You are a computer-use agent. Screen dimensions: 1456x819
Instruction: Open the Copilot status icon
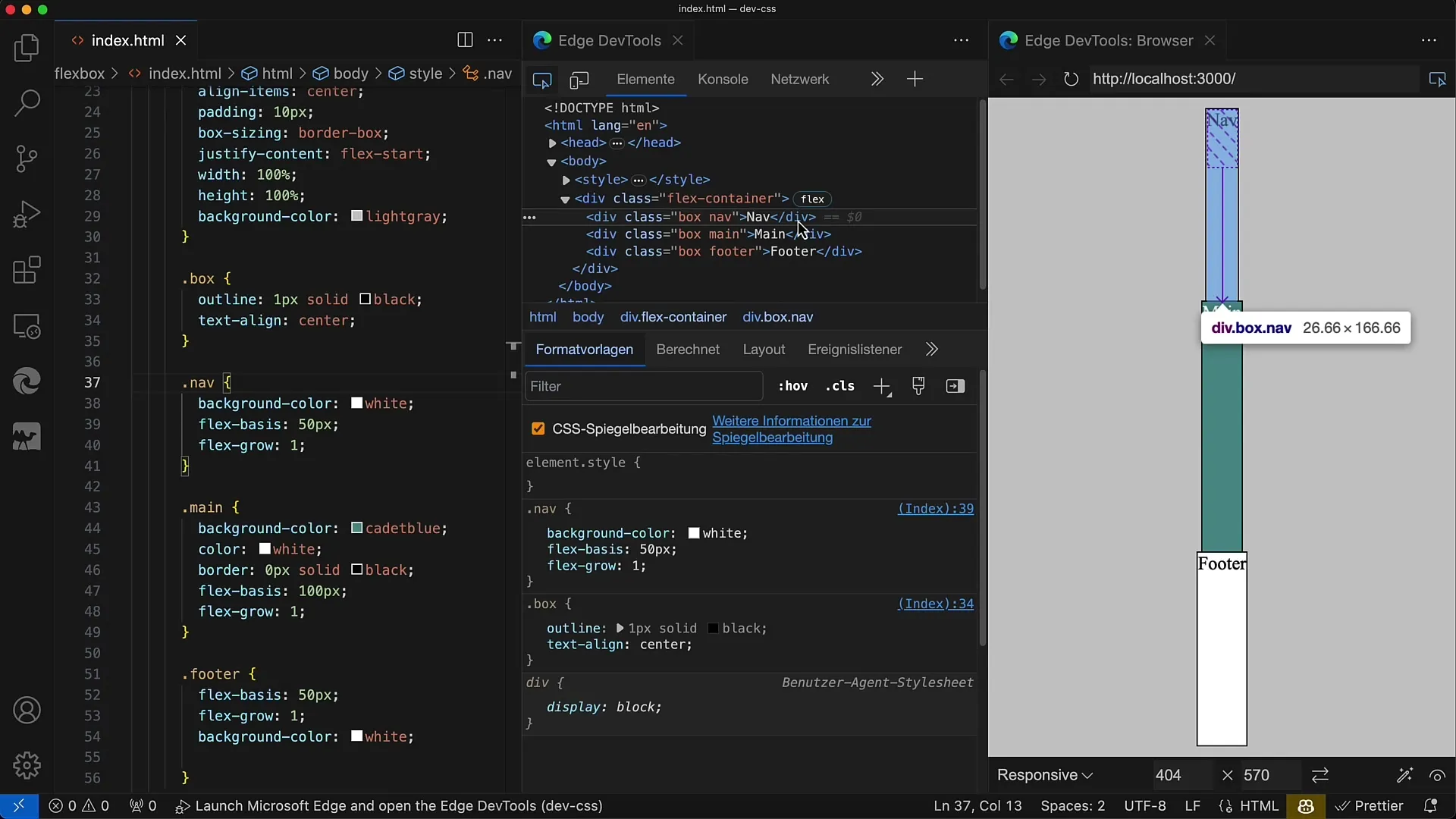pyautogui.click(x=1305, y=805)
